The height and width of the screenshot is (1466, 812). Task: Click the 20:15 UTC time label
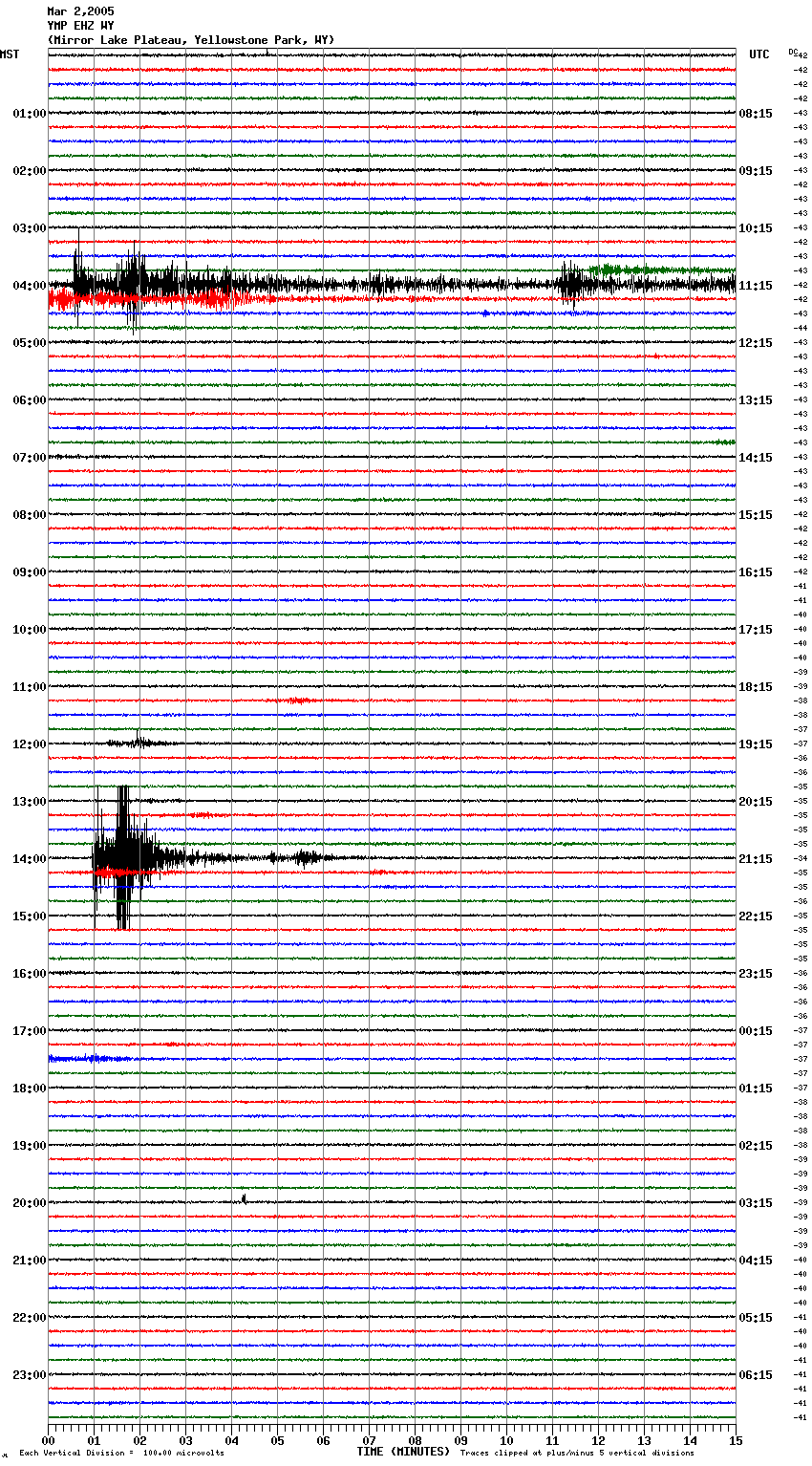tap(756, 802)
